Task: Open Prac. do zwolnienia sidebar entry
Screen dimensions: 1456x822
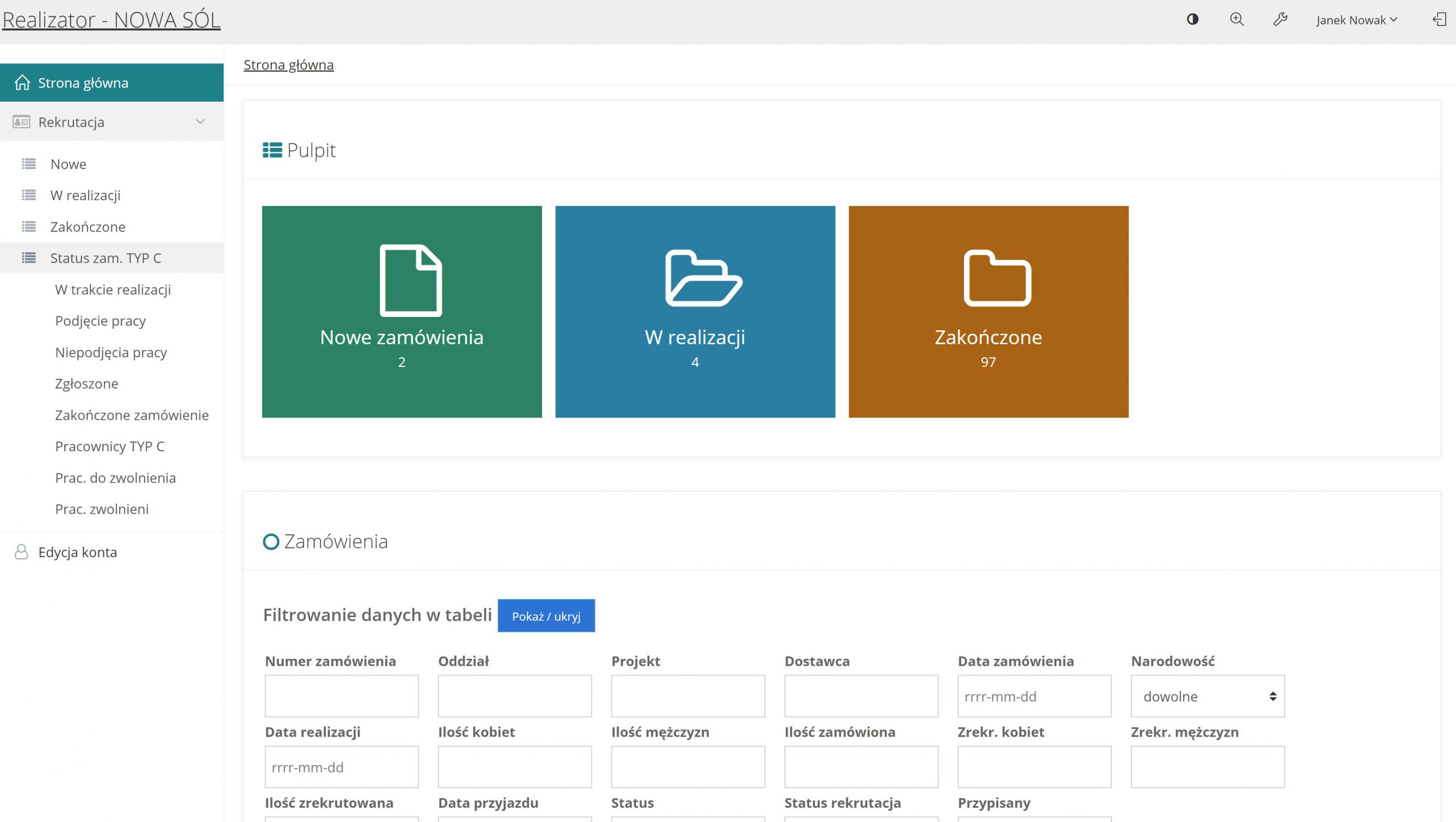Action: [115, 478]
